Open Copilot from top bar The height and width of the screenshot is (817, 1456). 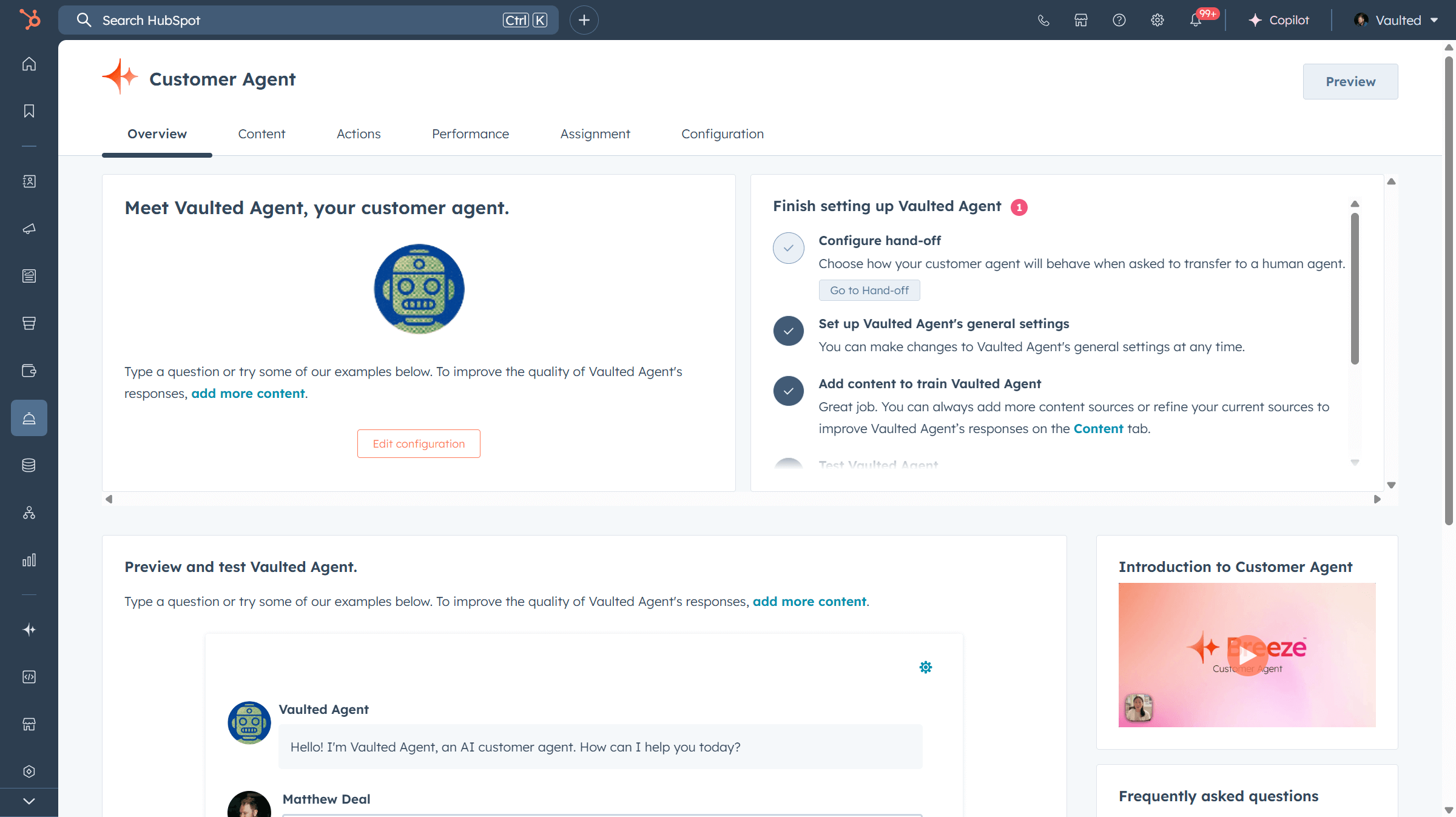[1279, 20]
